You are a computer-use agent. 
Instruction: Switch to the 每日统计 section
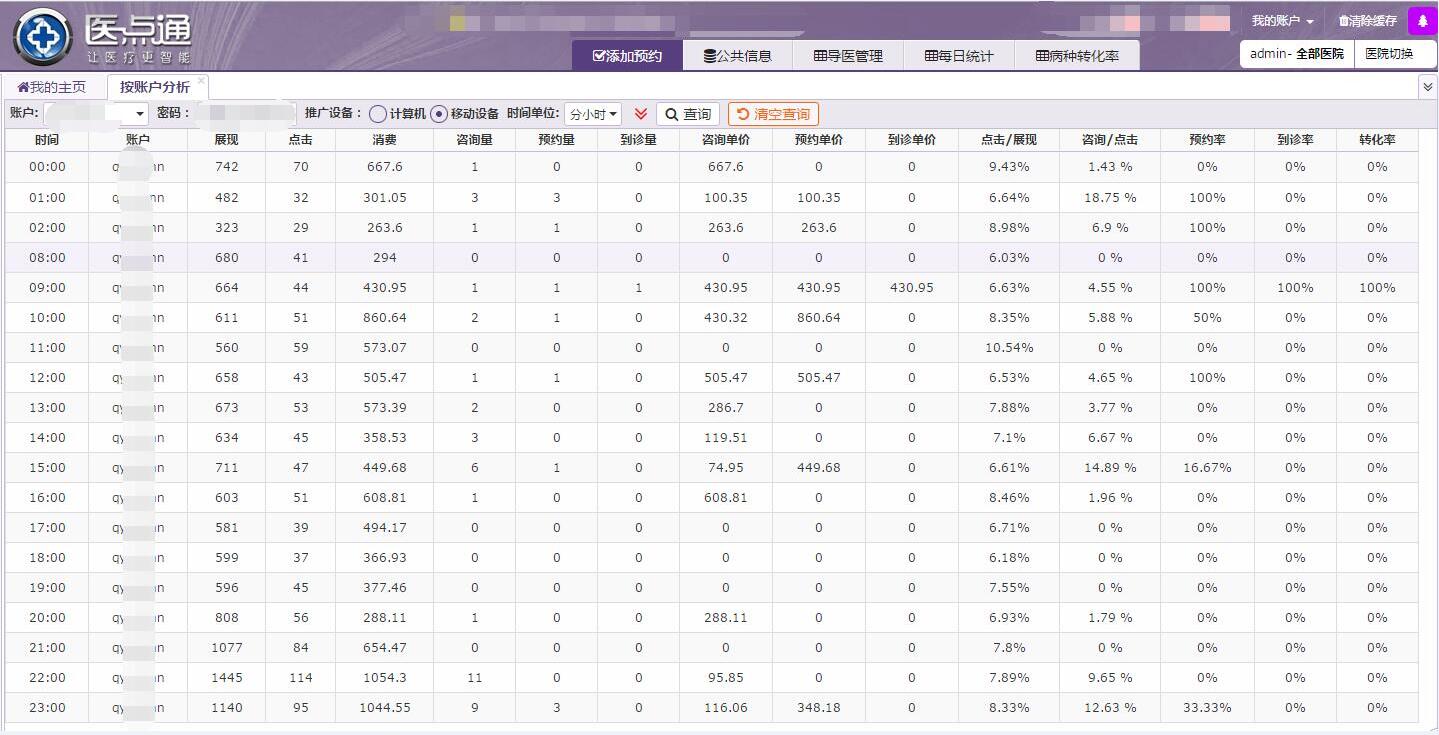[958, 56]
